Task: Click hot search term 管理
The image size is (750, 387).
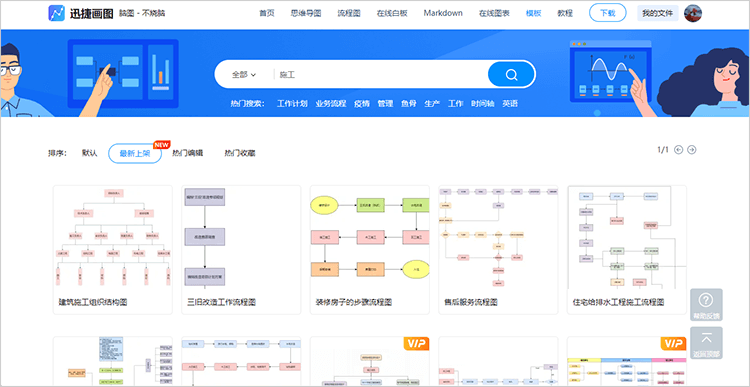Action: [385, 103]
